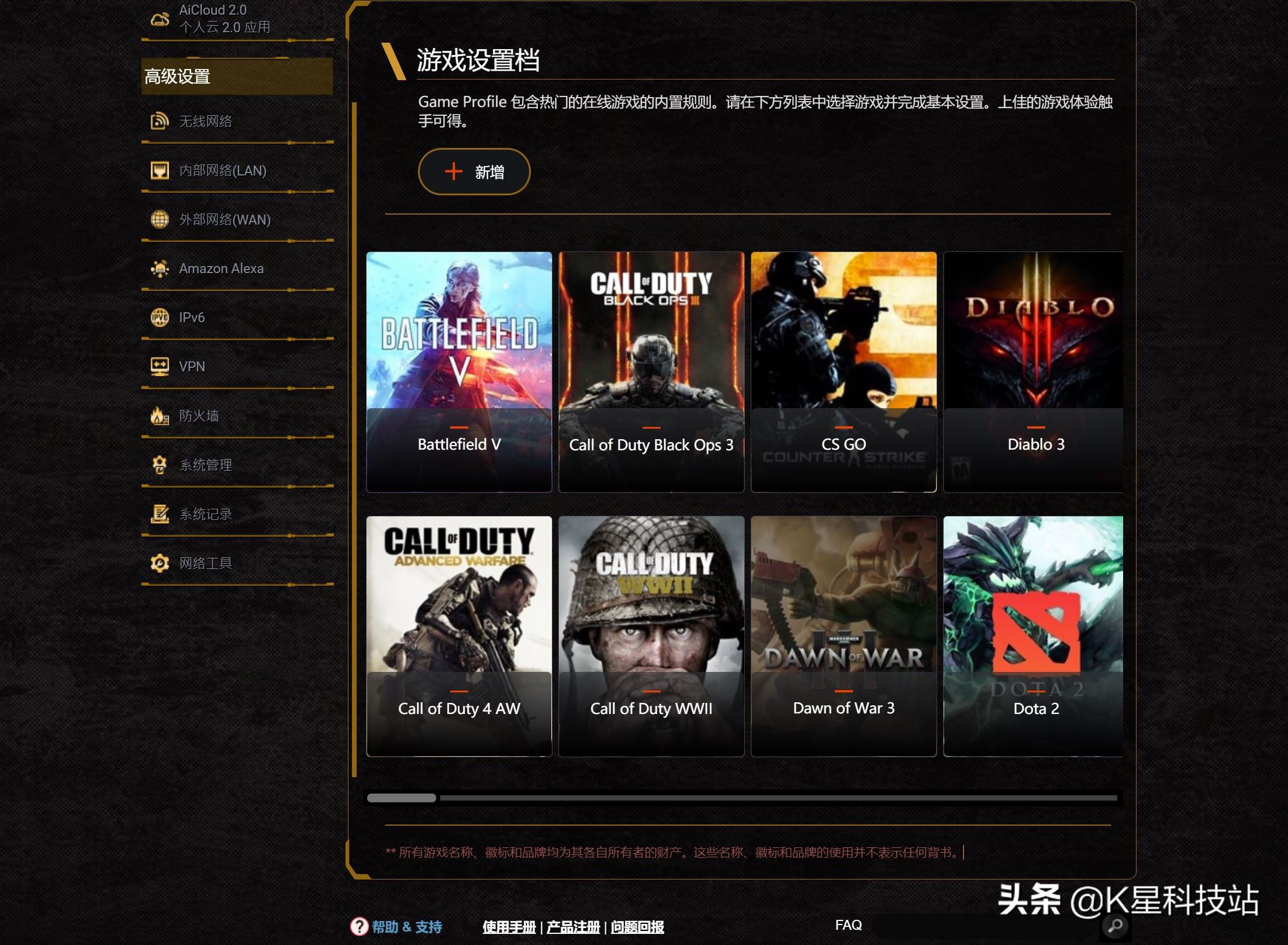Click the horizontal game list scrollbar thumb
Screen dimensions: 1288x945
pos(402,798)
